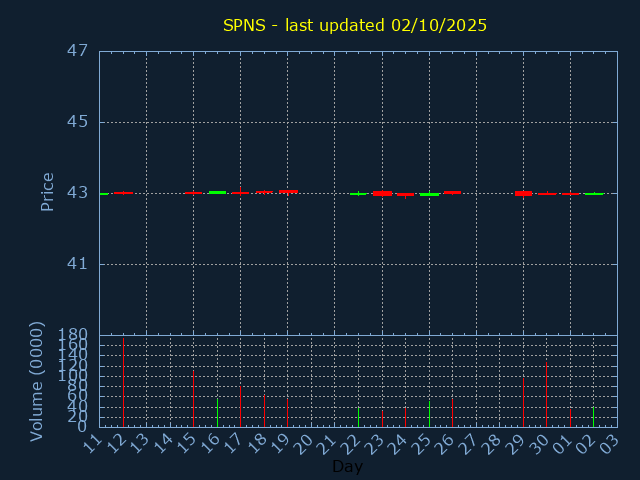
Task: Select the 45 price tick label
Action: coord(79,122)
